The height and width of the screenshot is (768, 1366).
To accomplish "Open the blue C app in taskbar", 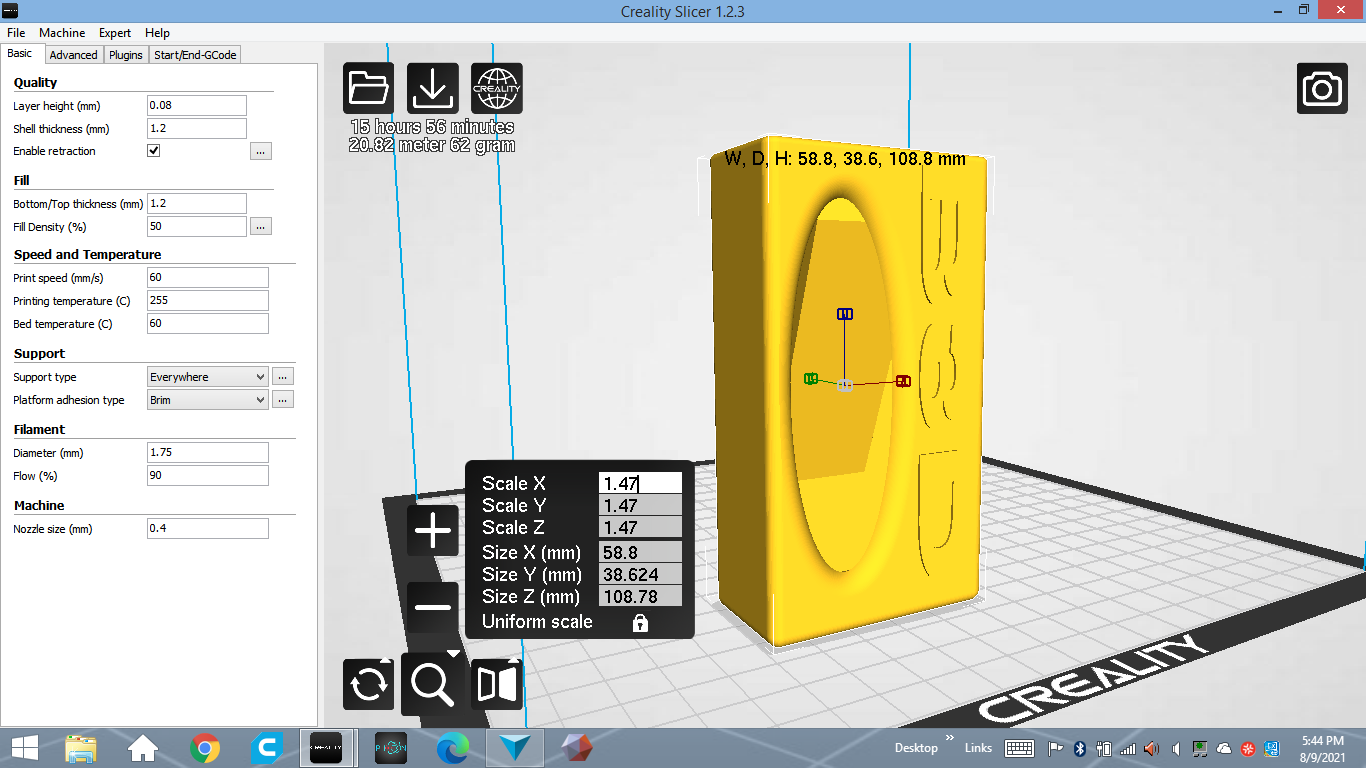I will 267,748.
